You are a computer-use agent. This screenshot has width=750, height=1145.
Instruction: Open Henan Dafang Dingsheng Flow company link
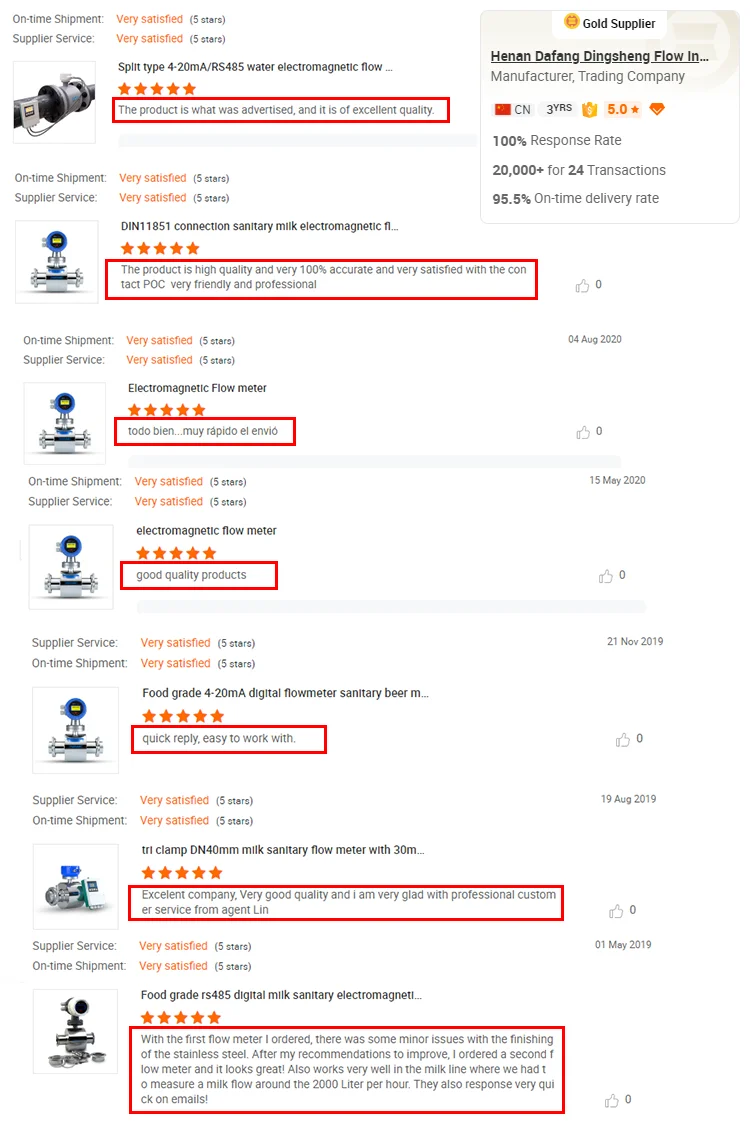coord(600,56)
